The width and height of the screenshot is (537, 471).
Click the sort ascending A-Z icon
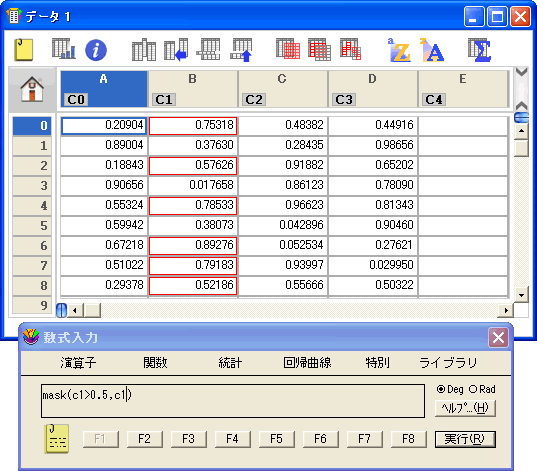click(x=399, y=50)
